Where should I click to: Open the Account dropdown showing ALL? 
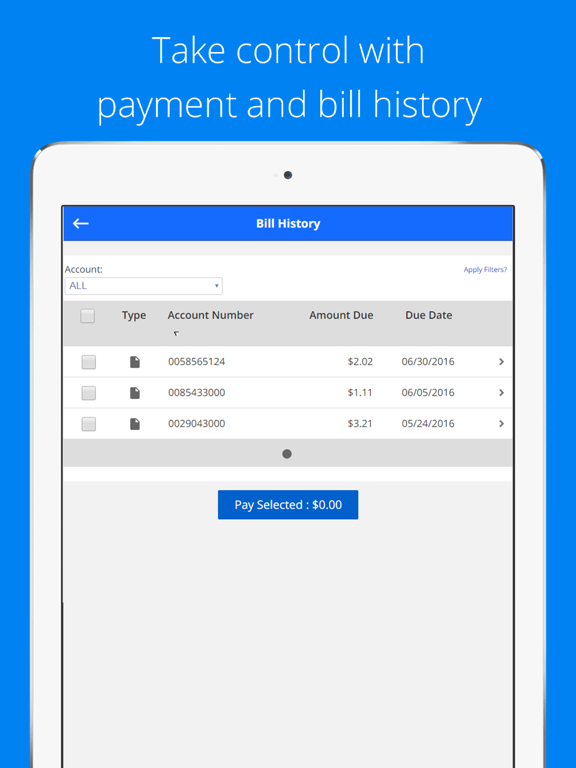(x=144, y=286)
